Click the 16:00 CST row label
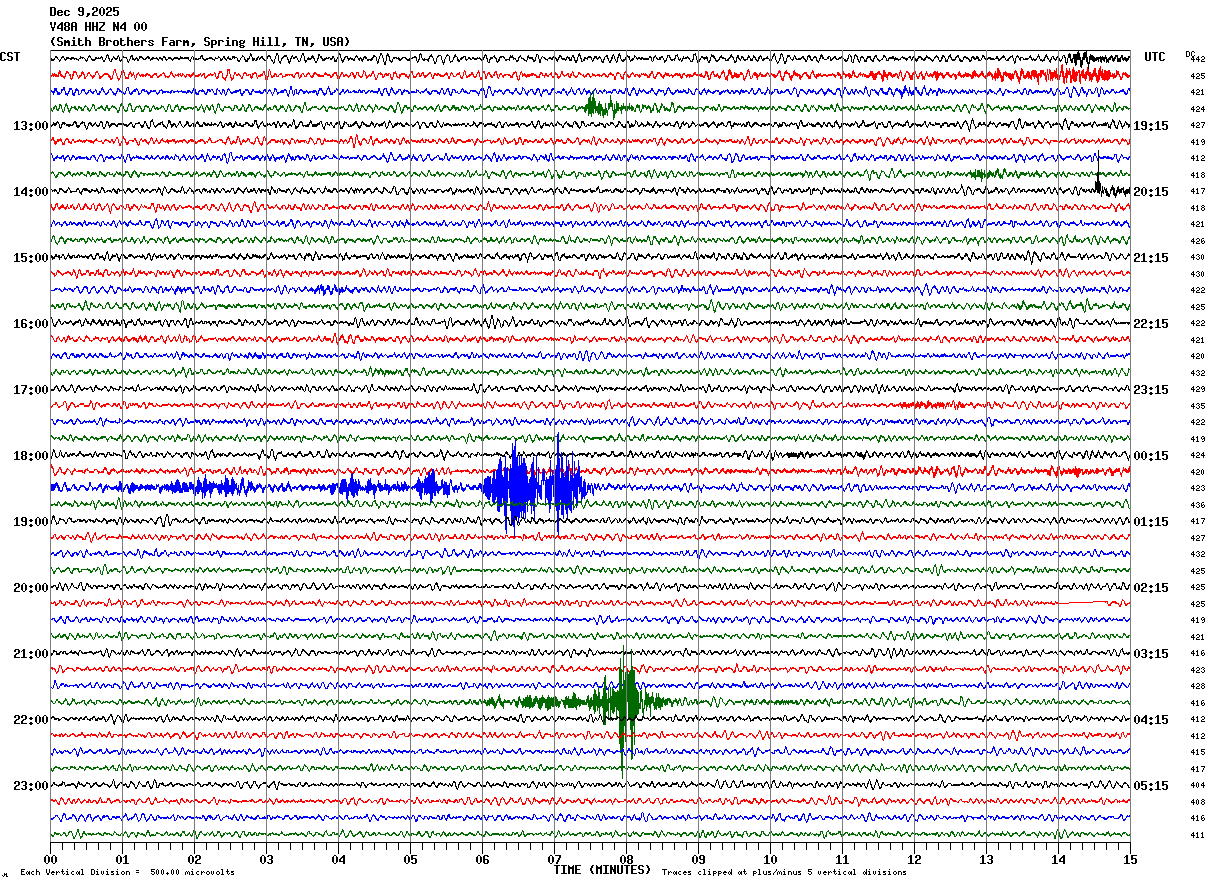 coord(31,324)
